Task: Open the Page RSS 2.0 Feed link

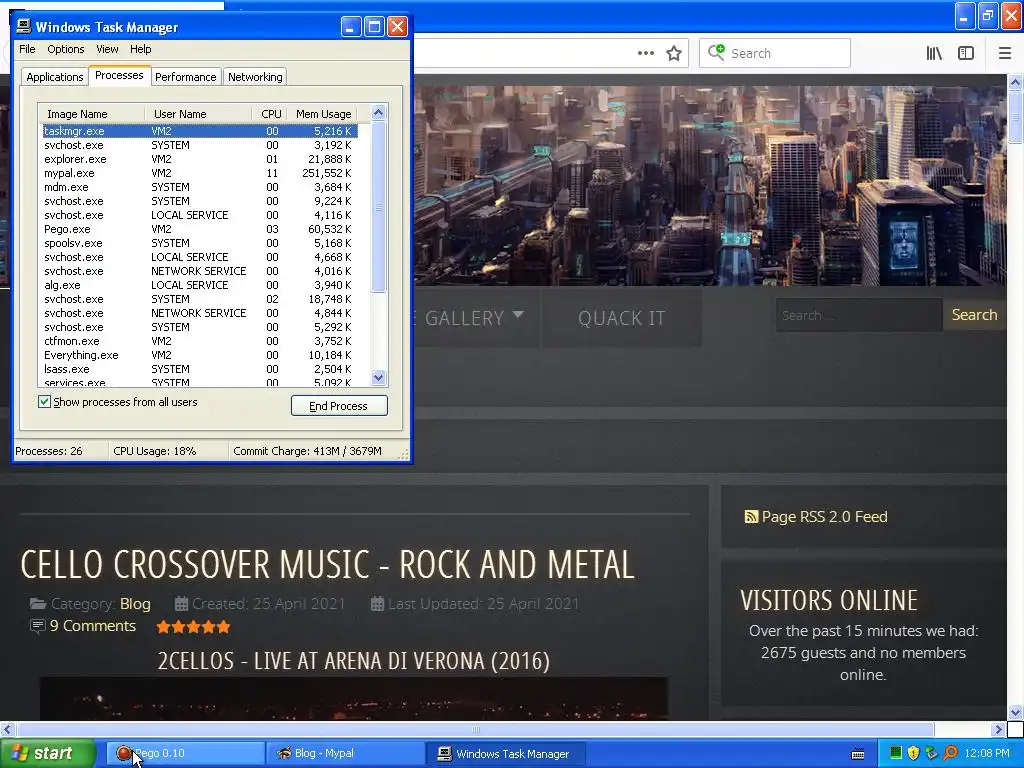Action: 824,517
